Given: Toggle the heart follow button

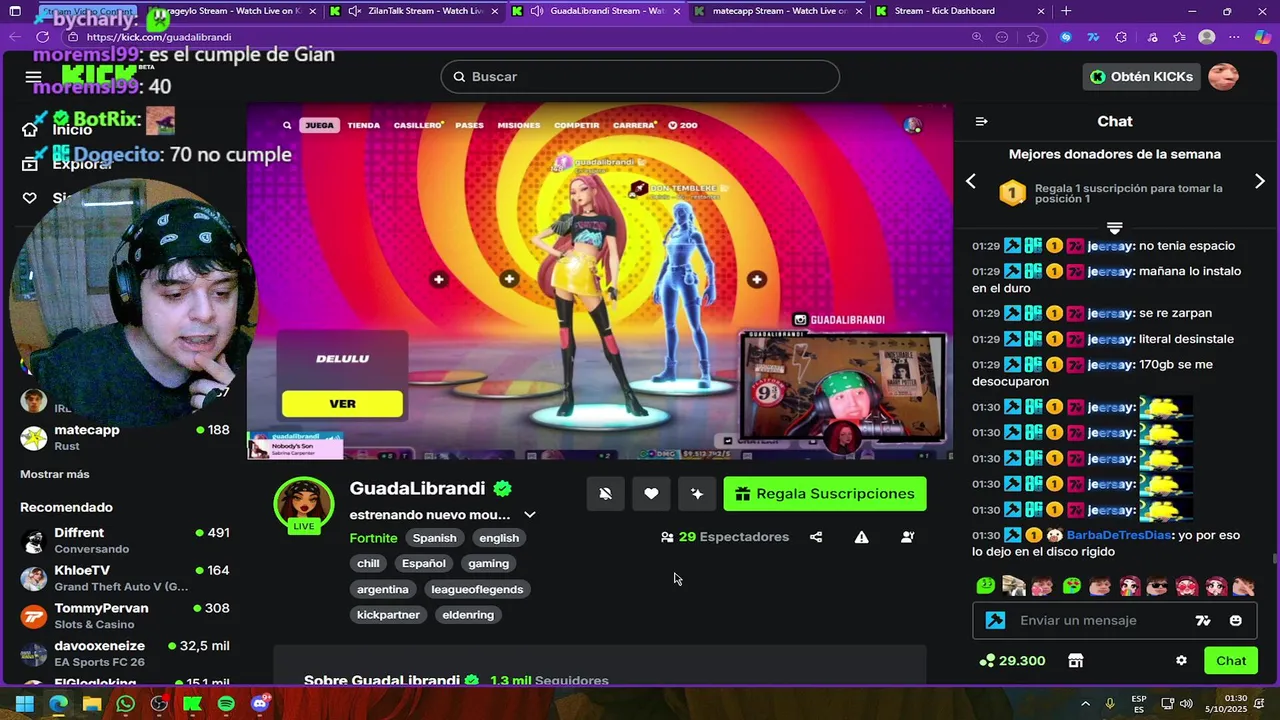Looking at the screenshot, I should 651,494.
